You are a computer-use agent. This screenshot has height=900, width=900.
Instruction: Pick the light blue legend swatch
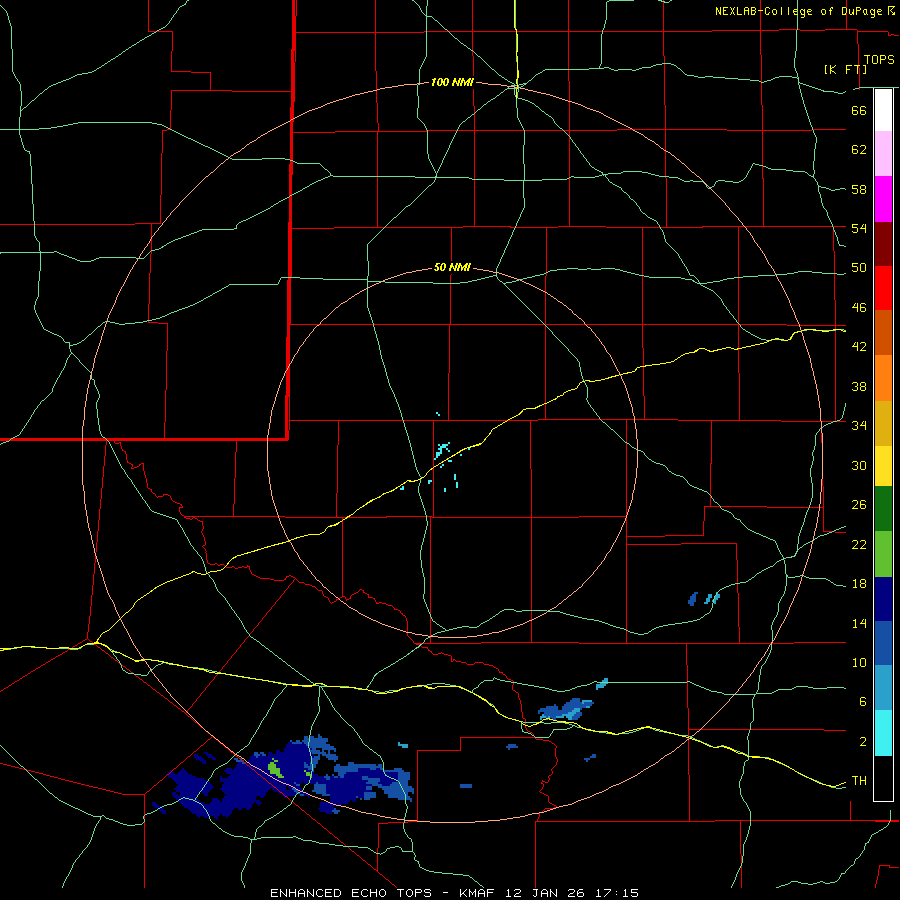(x=883, y=688)
